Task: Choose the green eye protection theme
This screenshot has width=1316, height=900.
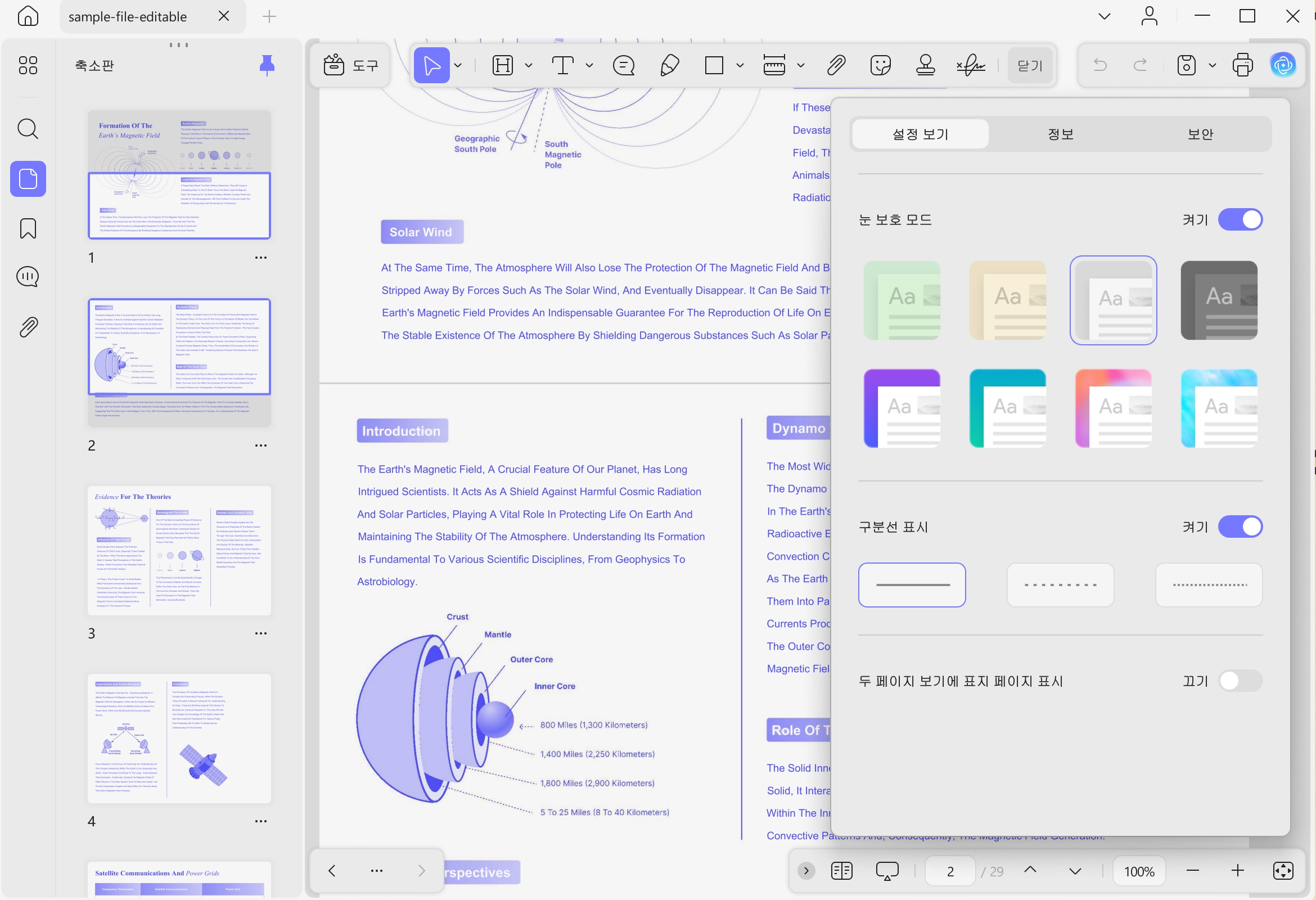Action: 902,300
